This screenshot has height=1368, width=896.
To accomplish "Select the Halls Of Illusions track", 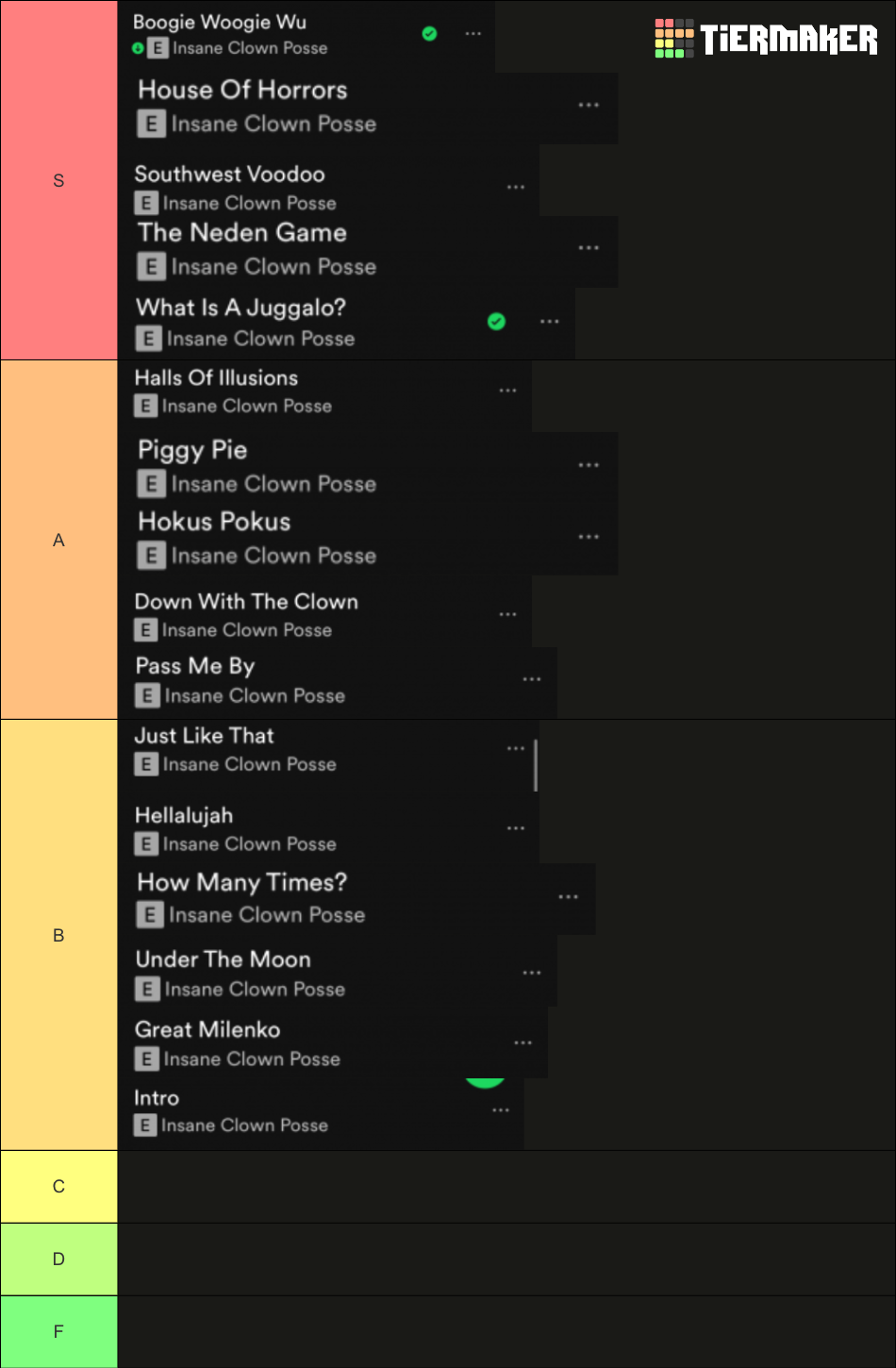I will pyautogui.click(x=324, y=392).
